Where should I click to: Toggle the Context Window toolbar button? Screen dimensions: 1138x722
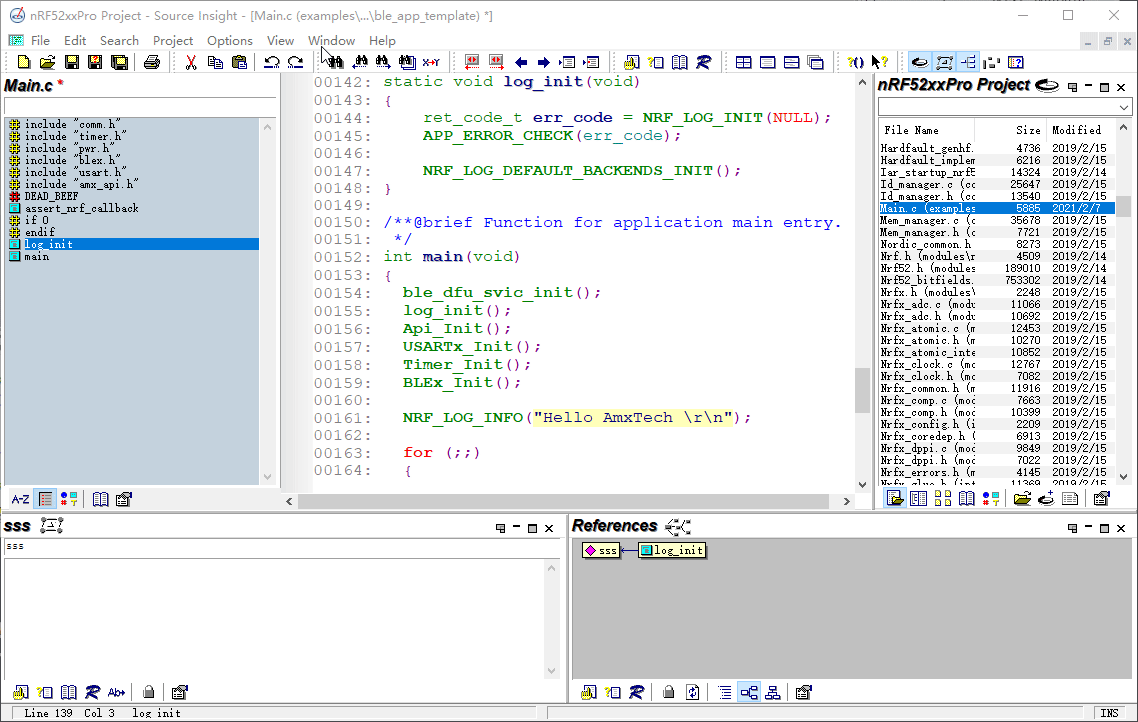(x=944, y=62)
